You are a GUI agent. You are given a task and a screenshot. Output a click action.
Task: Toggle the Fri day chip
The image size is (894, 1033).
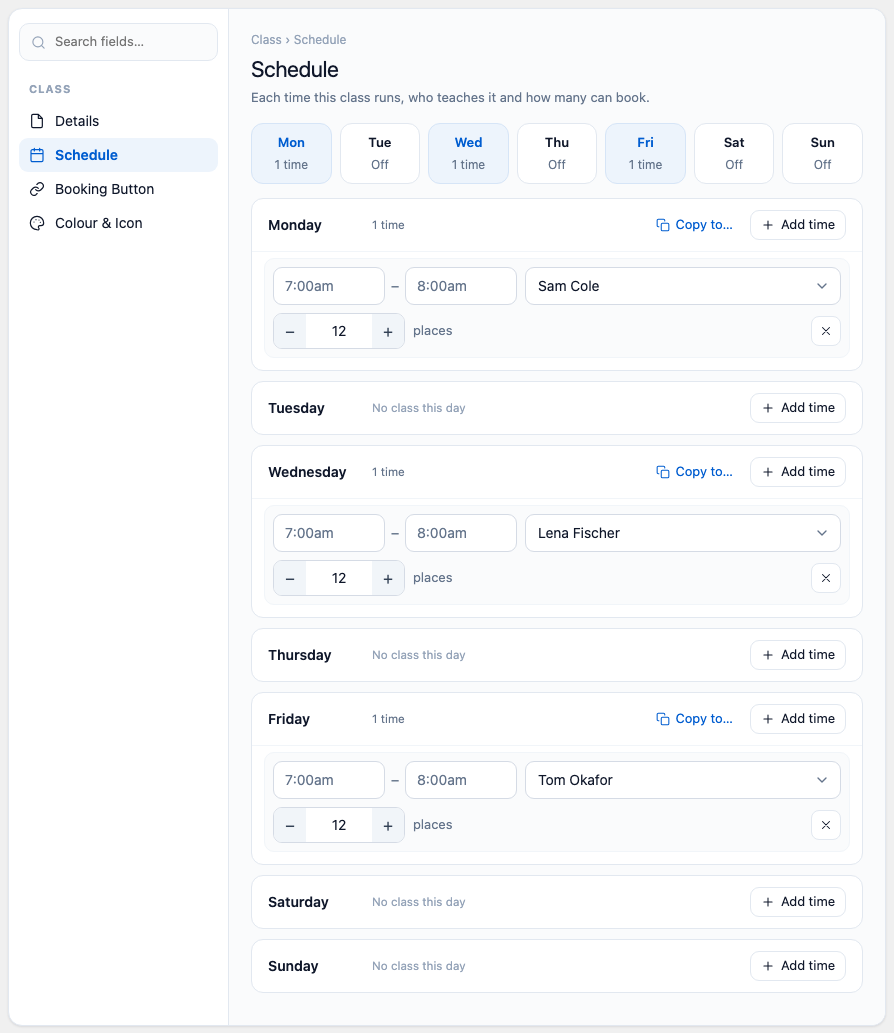coord(646,154)
